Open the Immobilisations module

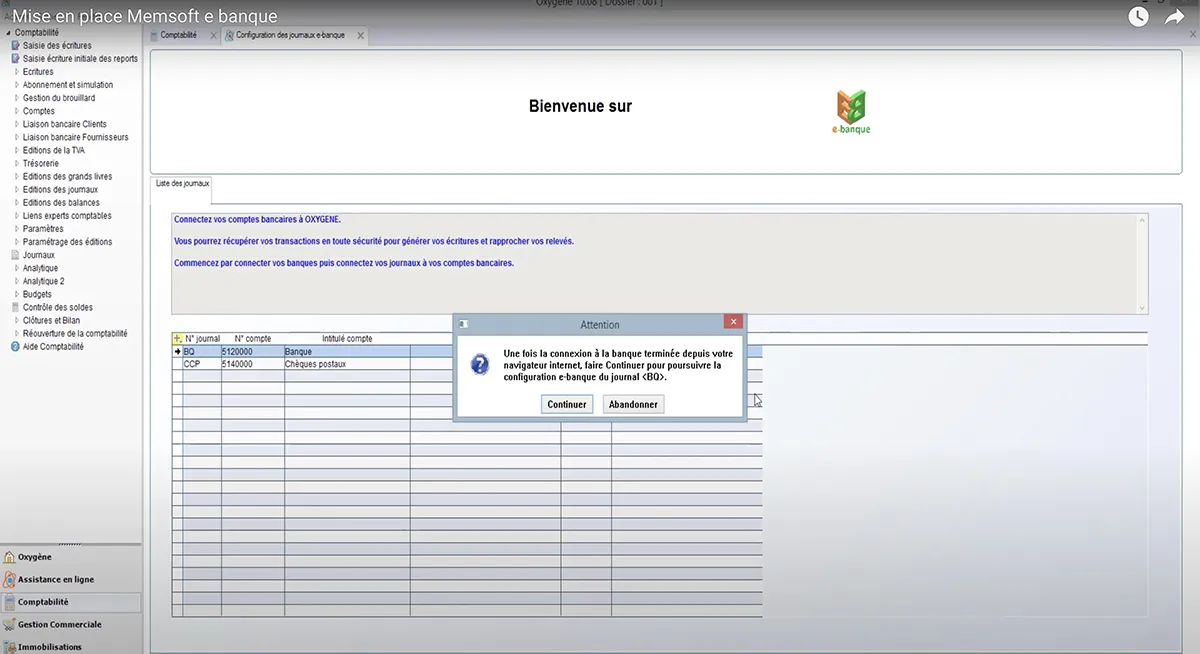pos(71,646)
